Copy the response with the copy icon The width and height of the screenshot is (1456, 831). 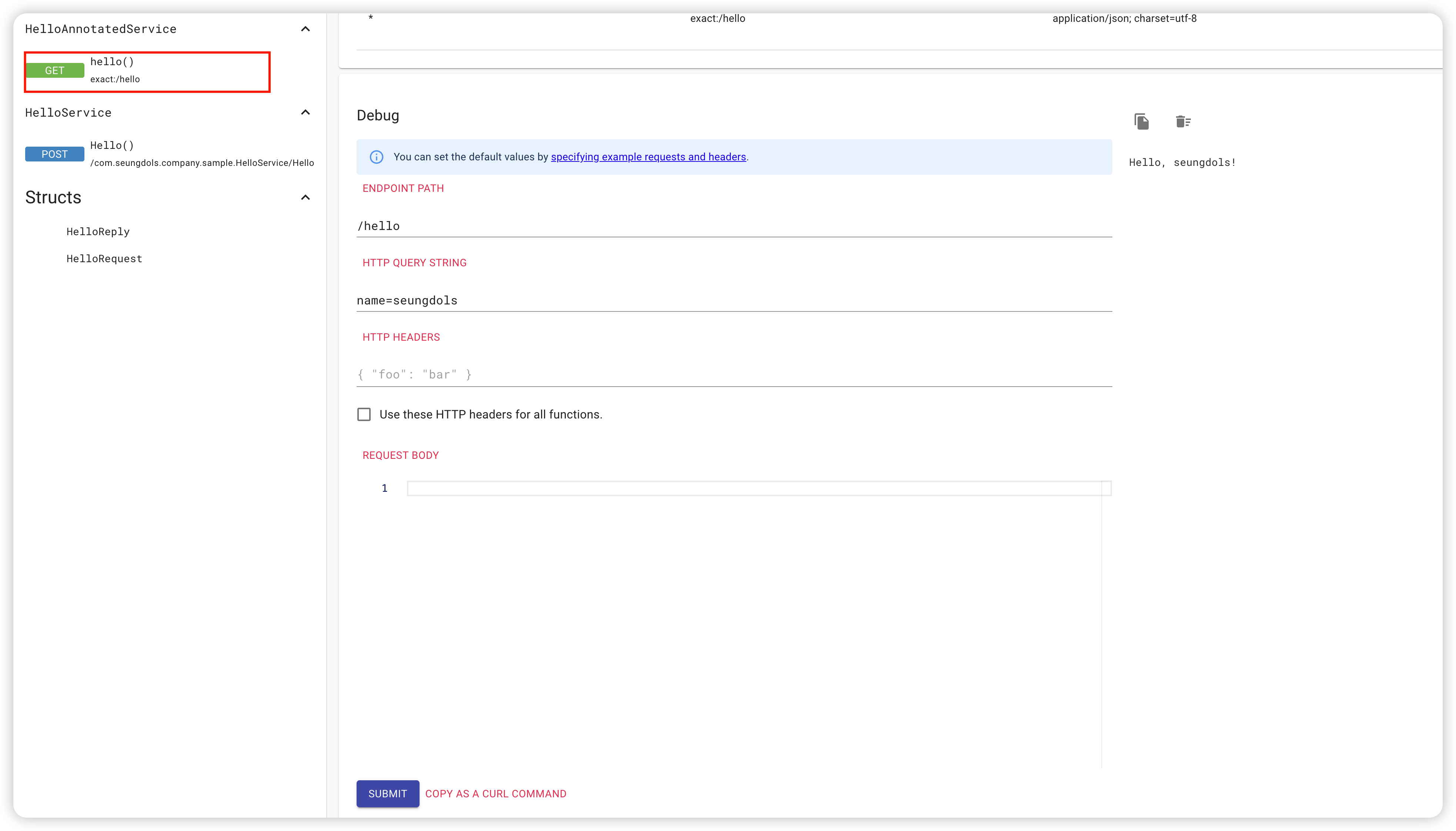pos(1142,121)
